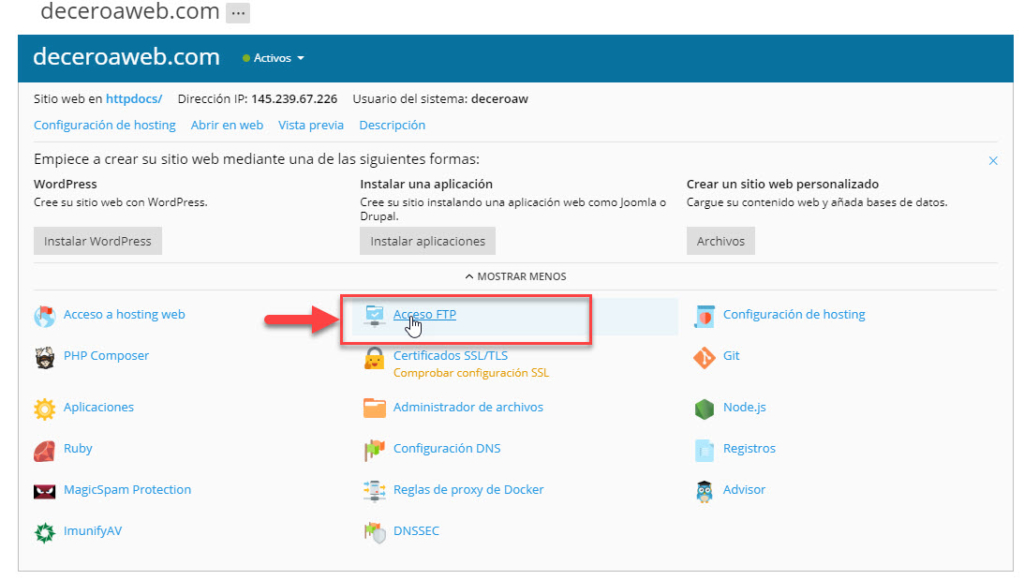Click the Advisor owl icon
This screenshot has height=580, width=1024.
click(x=704, y=491)
